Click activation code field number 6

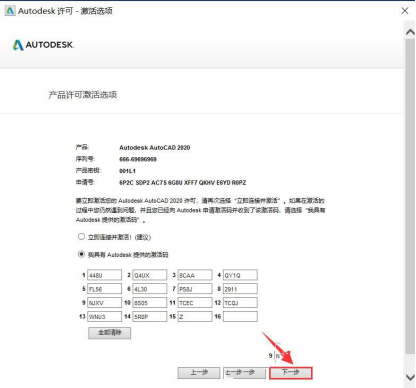click(x=150, y=289)
